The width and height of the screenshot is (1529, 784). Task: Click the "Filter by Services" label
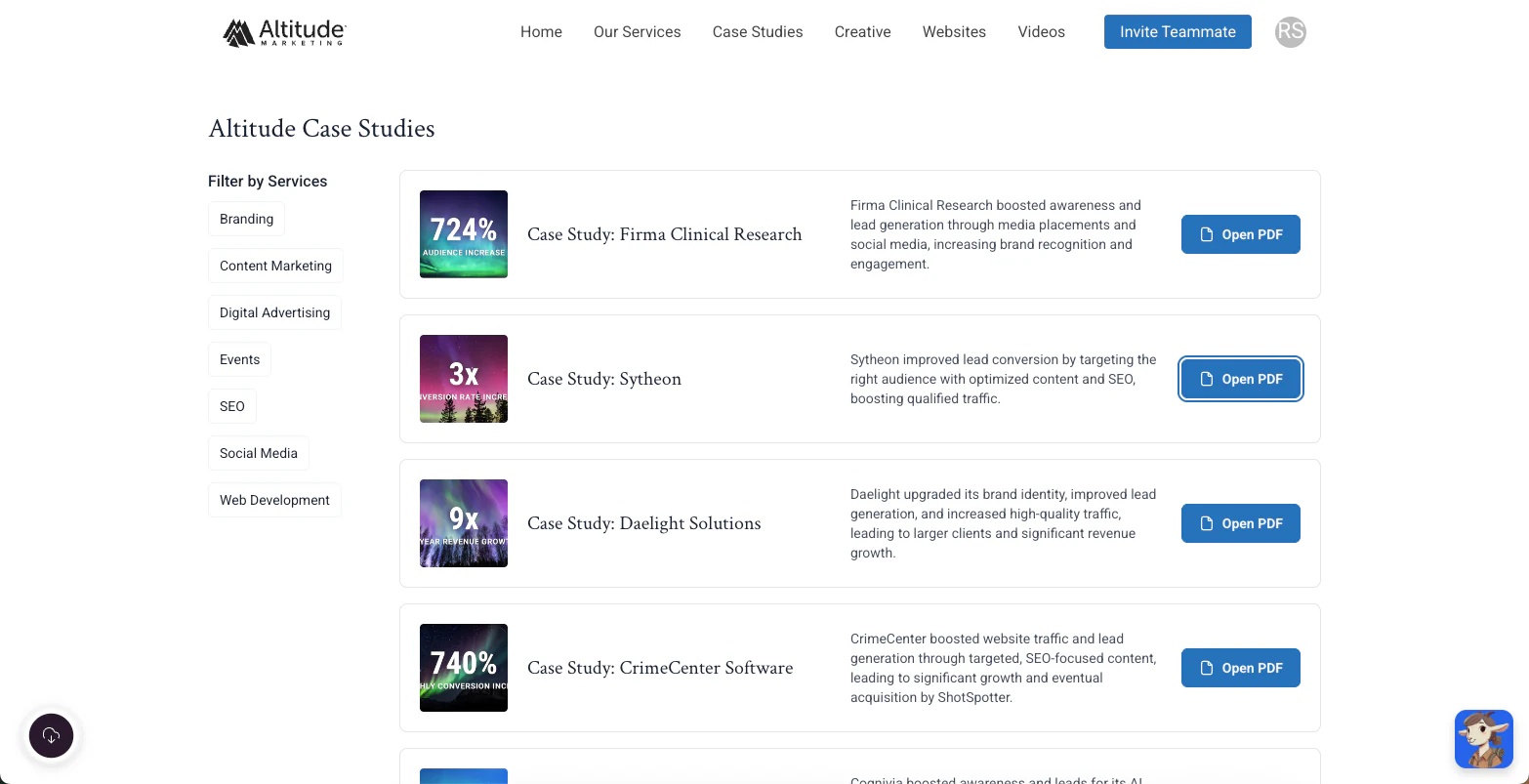(268, 182)
